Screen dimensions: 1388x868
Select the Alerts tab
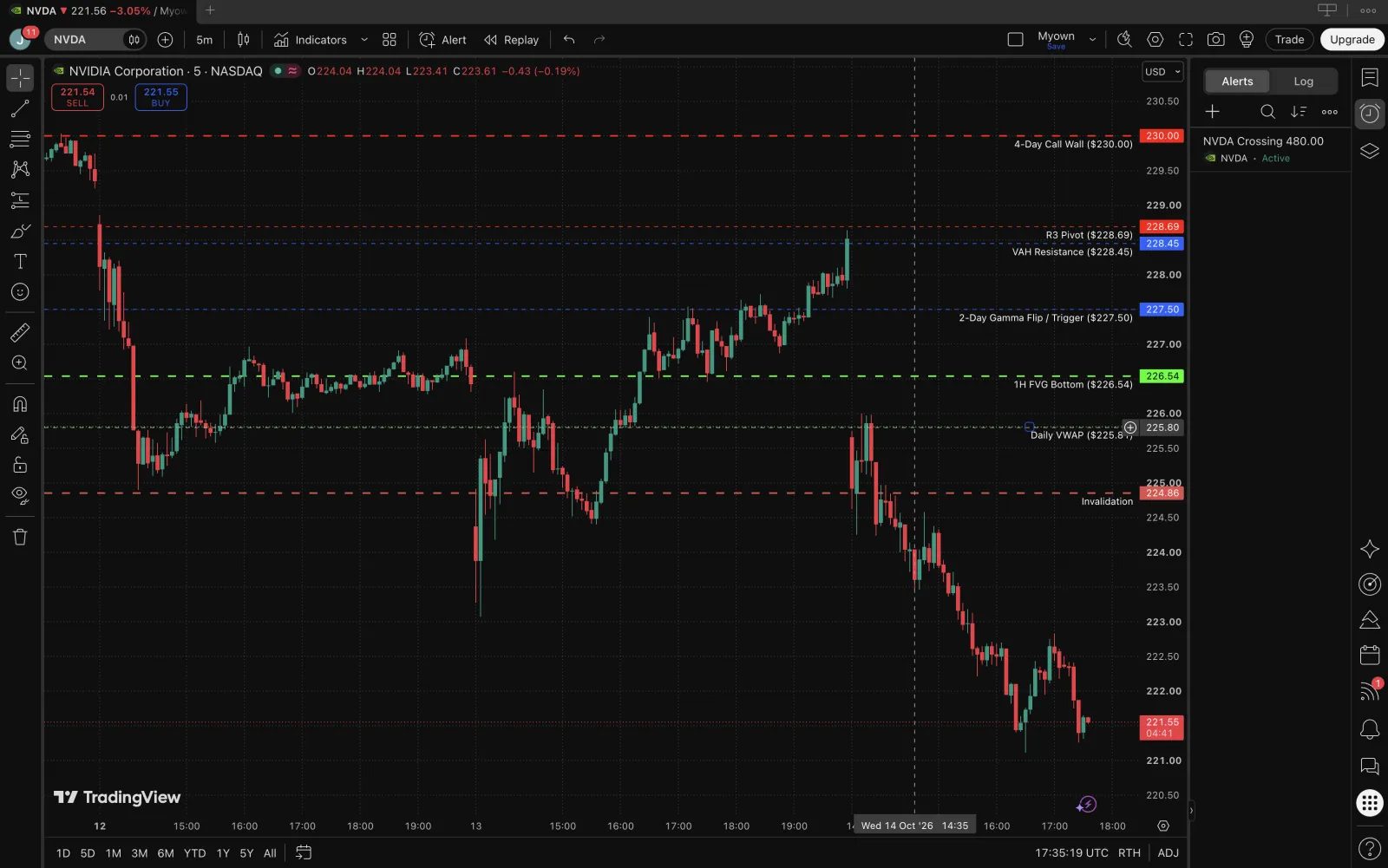point(1237,82)
